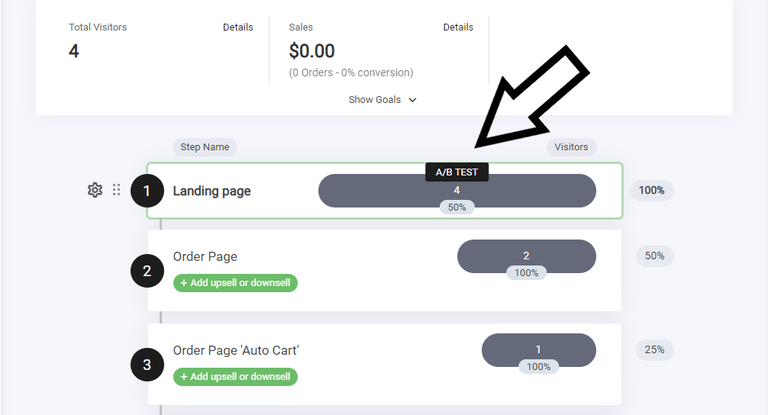
Task: Open Landing page step settings gear
Action: coord(95,190)
